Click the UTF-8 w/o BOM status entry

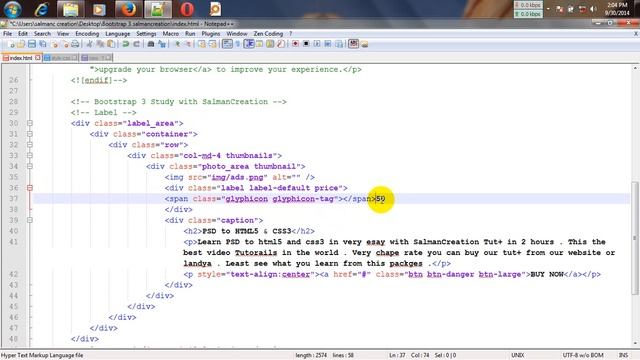[x=584, y=356]
